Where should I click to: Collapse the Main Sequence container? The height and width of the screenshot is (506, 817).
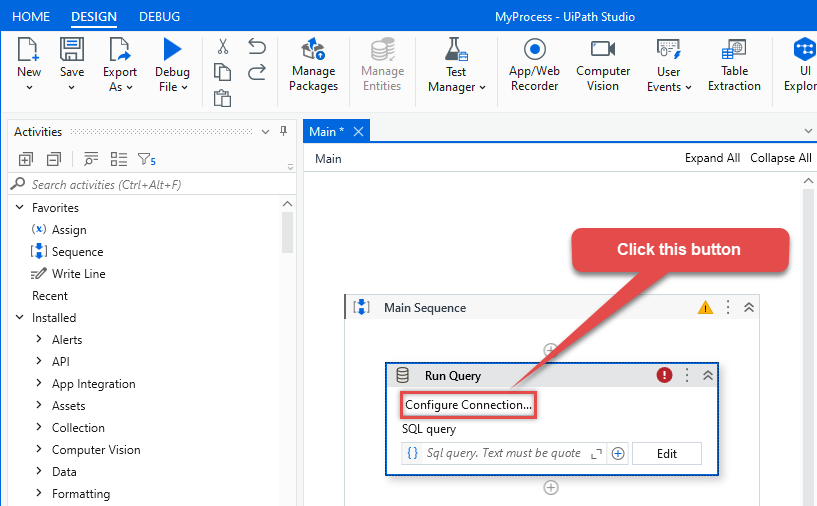[749, 307]
